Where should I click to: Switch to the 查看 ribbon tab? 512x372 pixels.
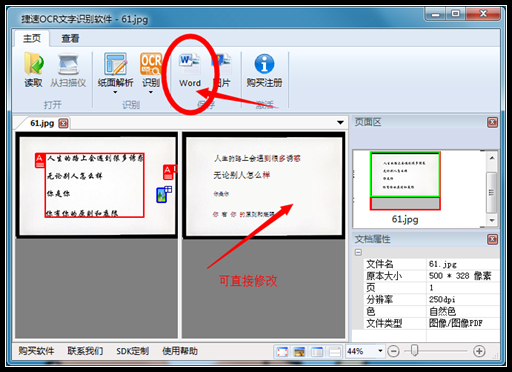pos(70,38)
